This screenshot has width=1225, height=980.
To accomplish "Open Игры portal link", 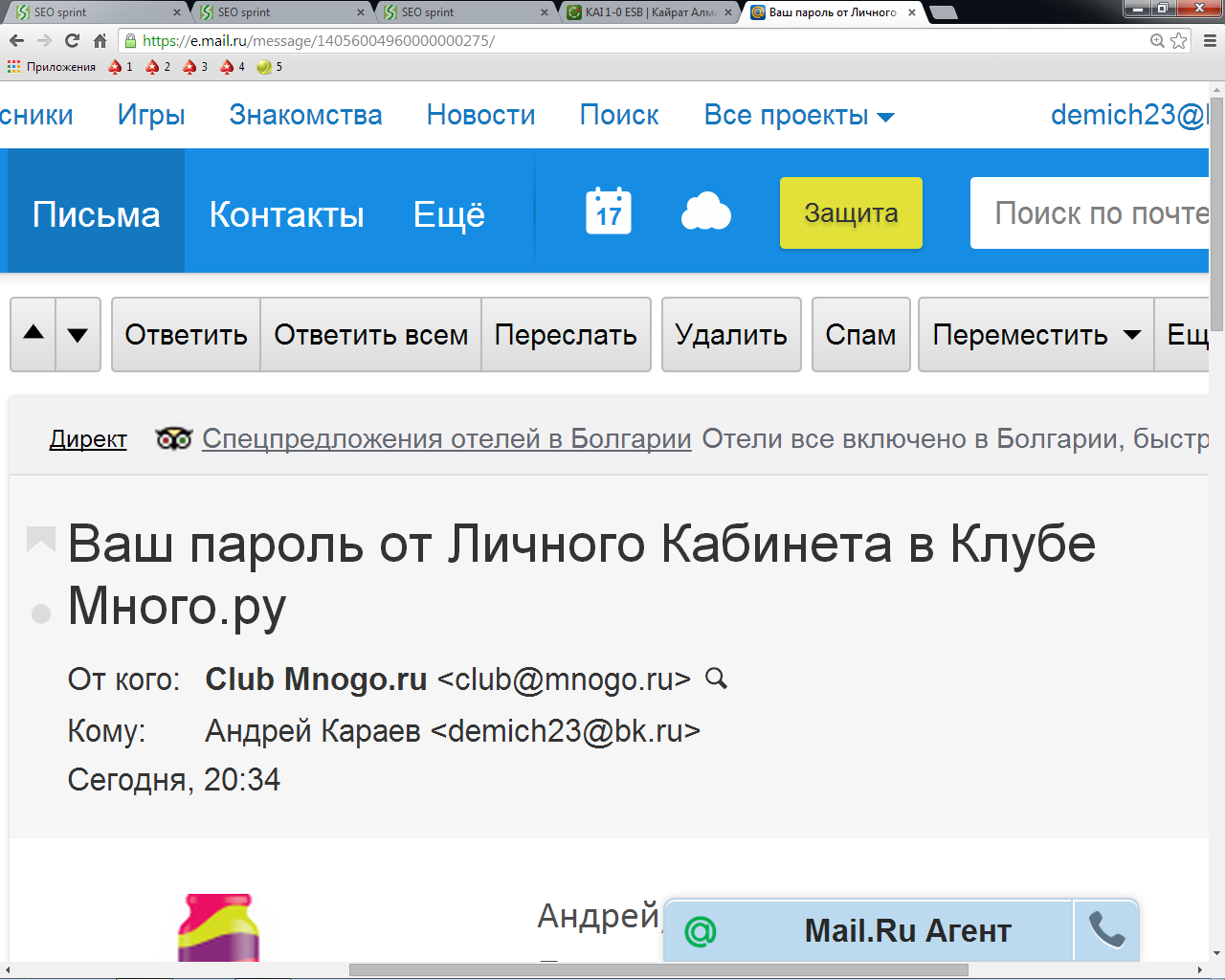I will point(151,115).
